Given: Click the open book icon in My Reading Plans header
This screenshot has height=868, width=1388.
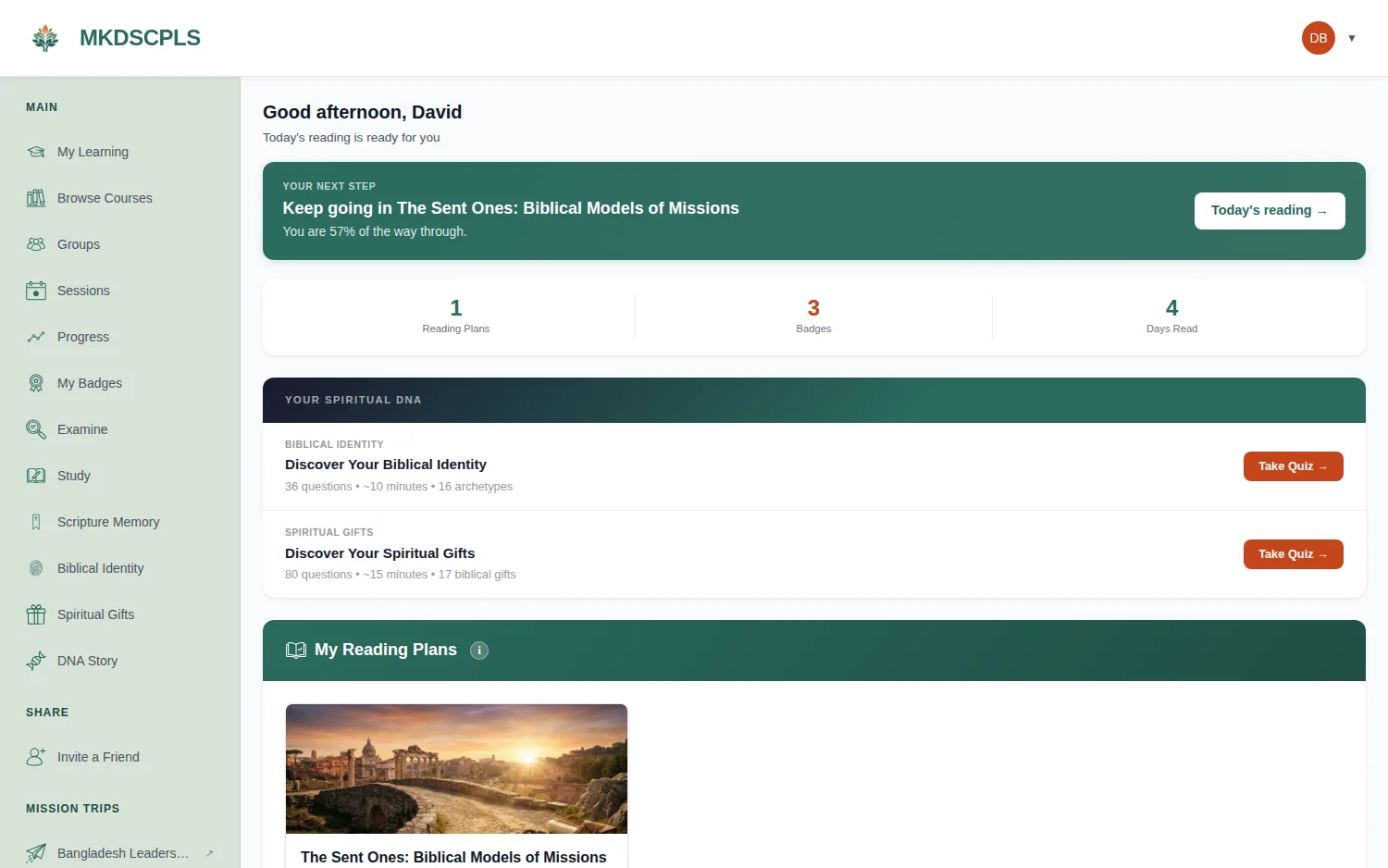Looking at the screenshot, I should [296, 650].
